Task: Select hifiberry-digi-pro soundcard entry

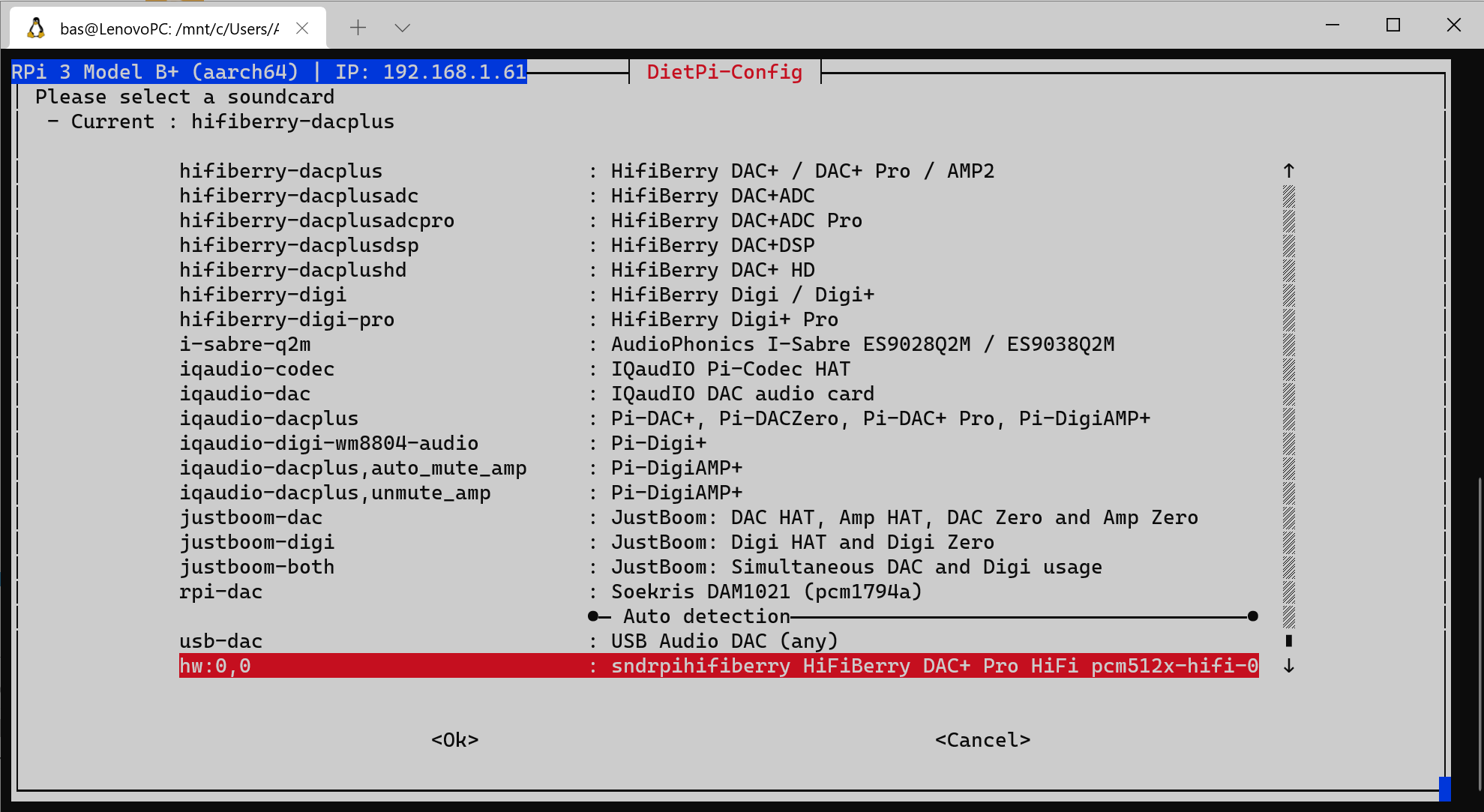Action: click(286, 319)
